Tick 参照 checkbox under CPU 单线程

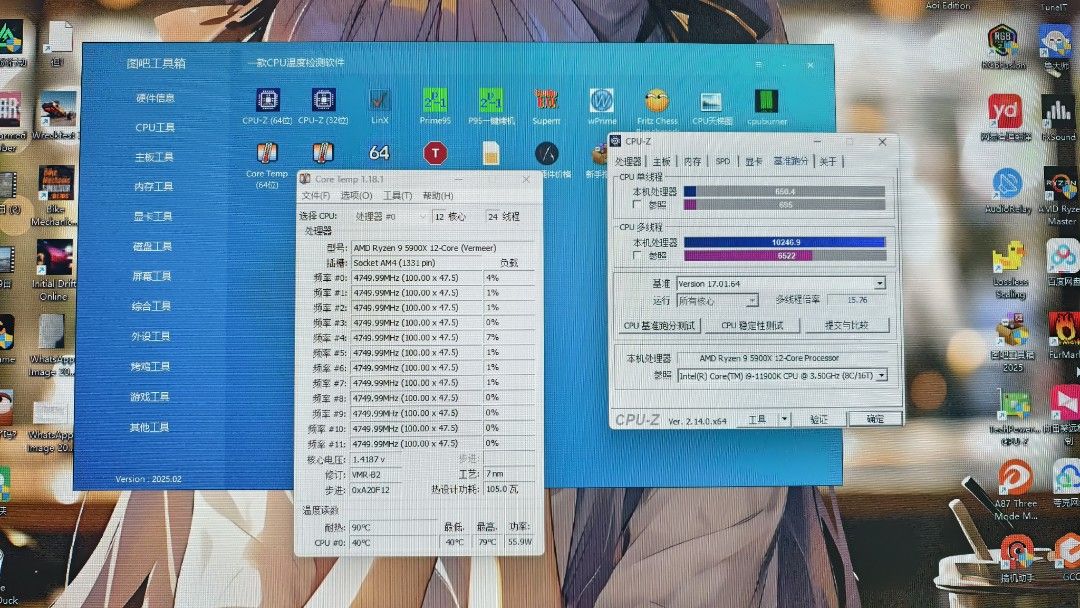click(637, 205)
